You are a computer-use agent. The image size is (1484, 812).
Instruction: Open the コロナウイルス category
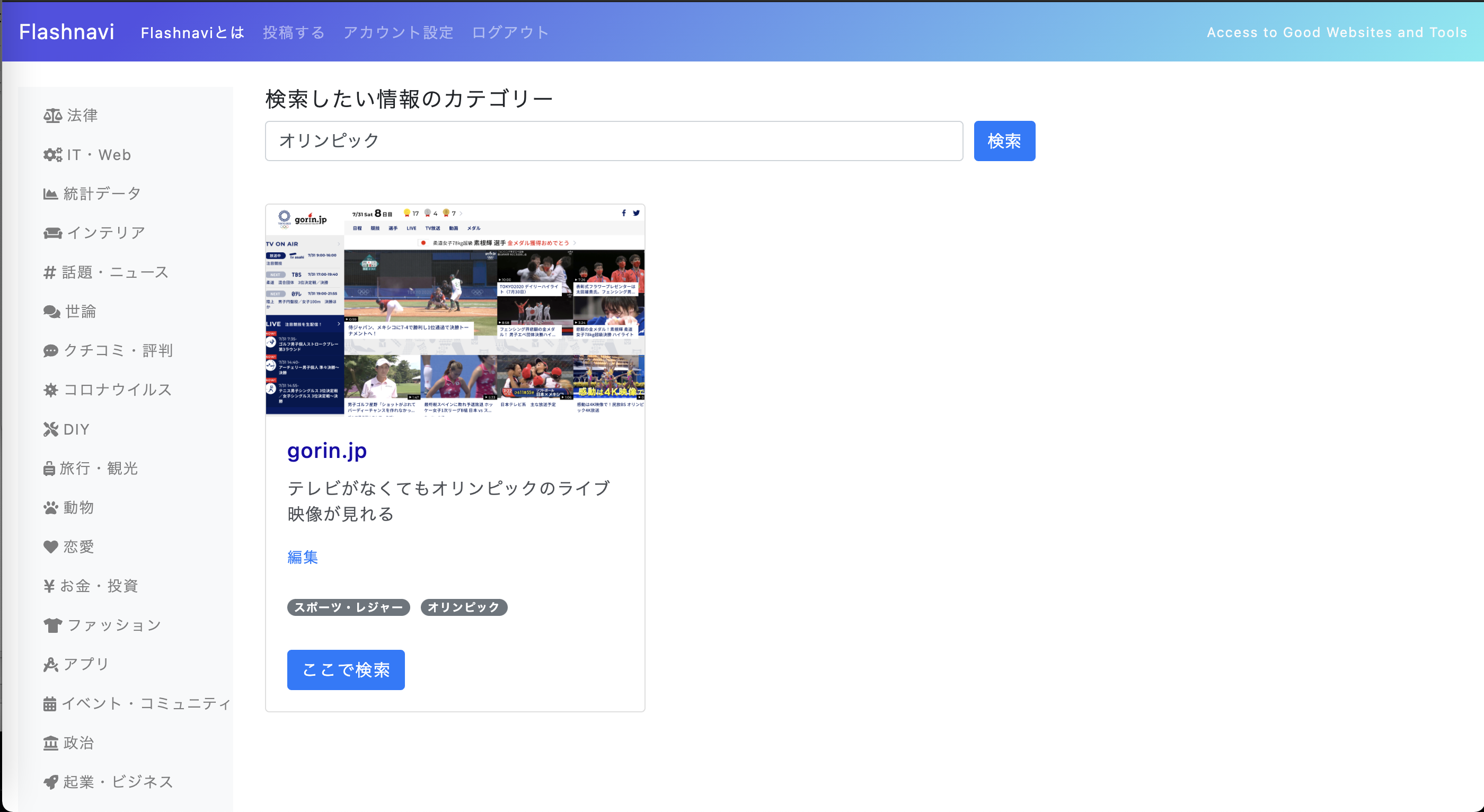pos(107,390)
